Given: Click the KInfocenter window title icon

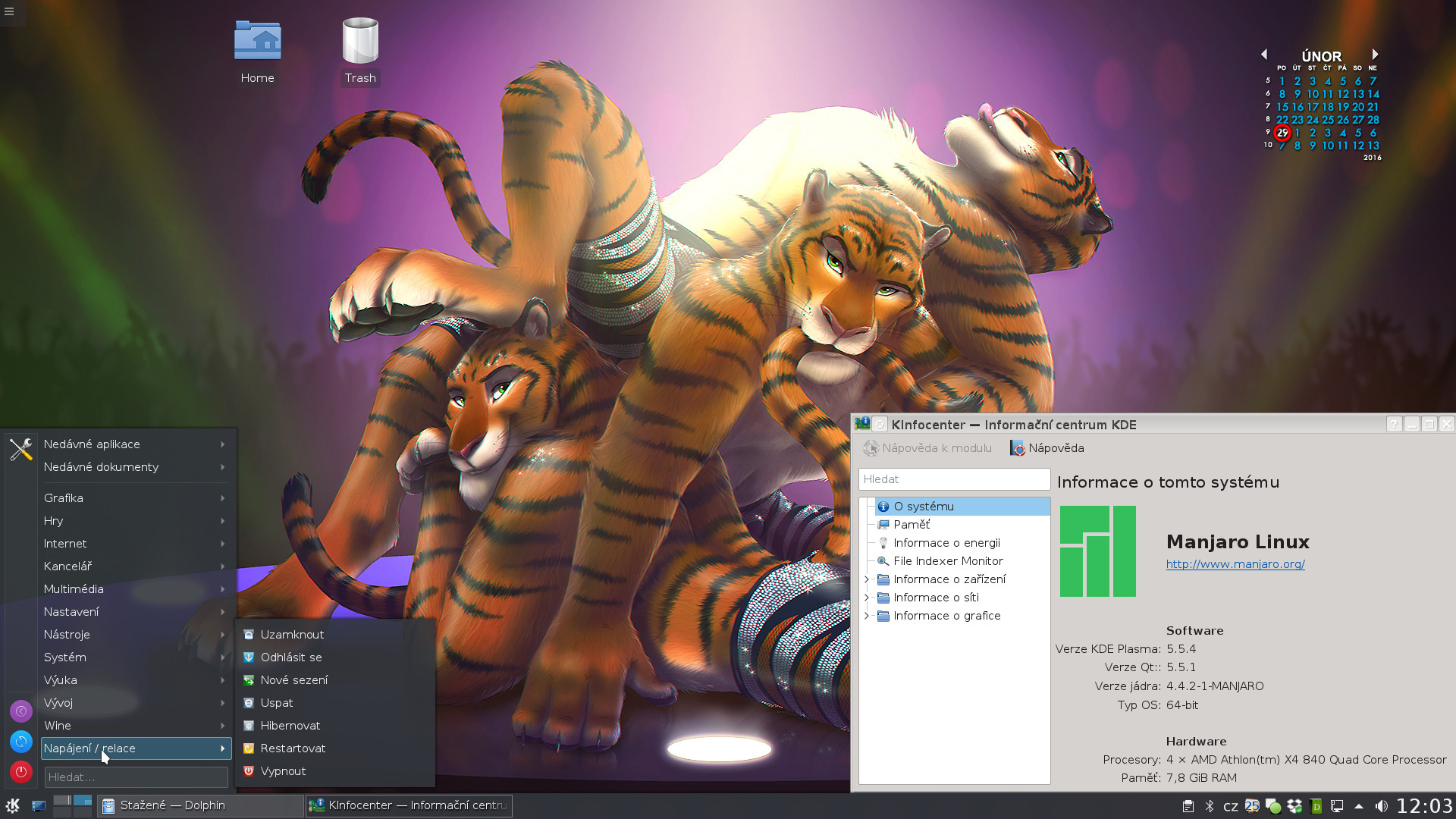Looking at the screenshot, I should click(x=862, y=424).
